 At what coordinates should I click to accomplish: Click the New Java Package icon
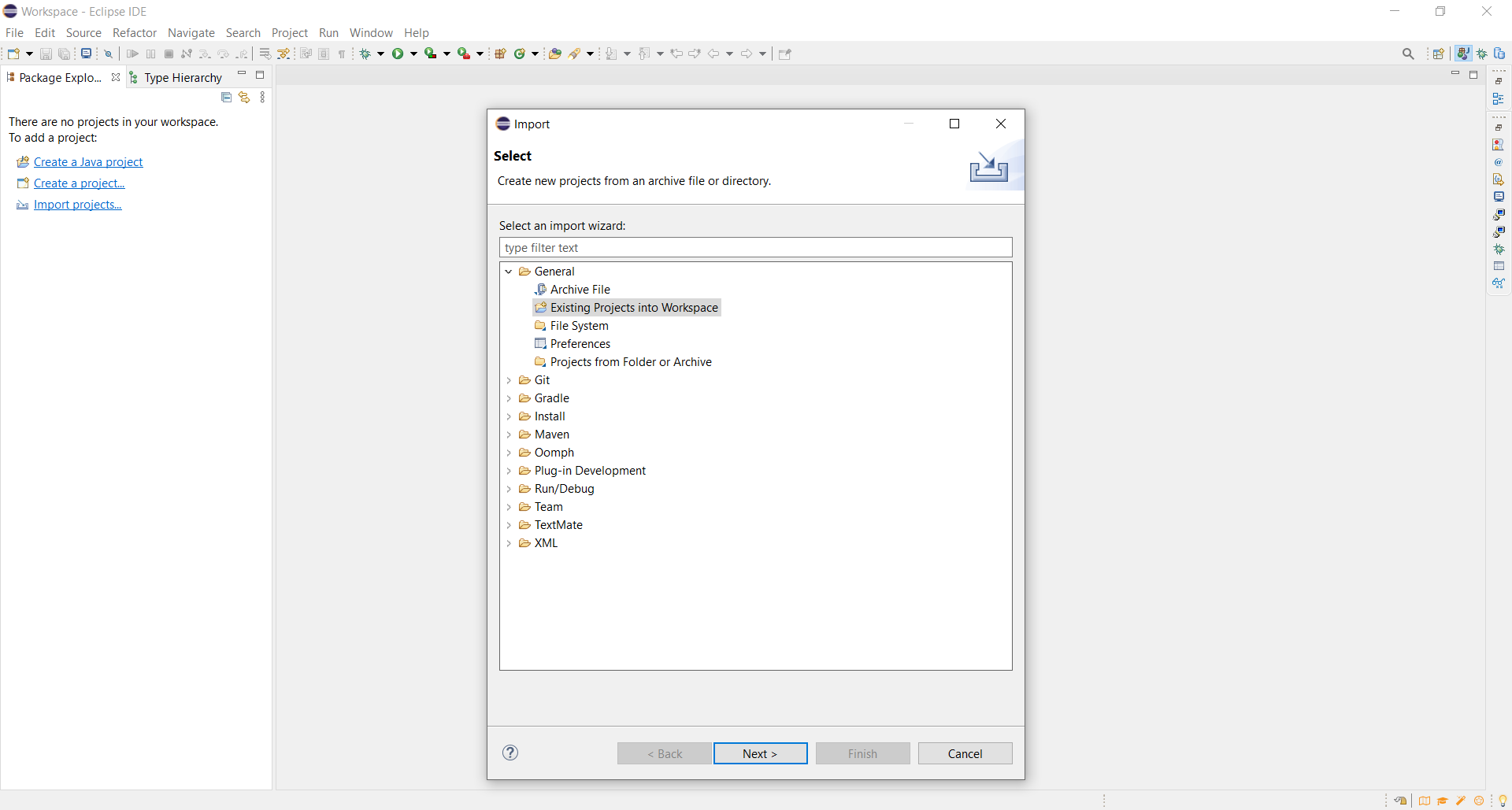coord(500,54)
